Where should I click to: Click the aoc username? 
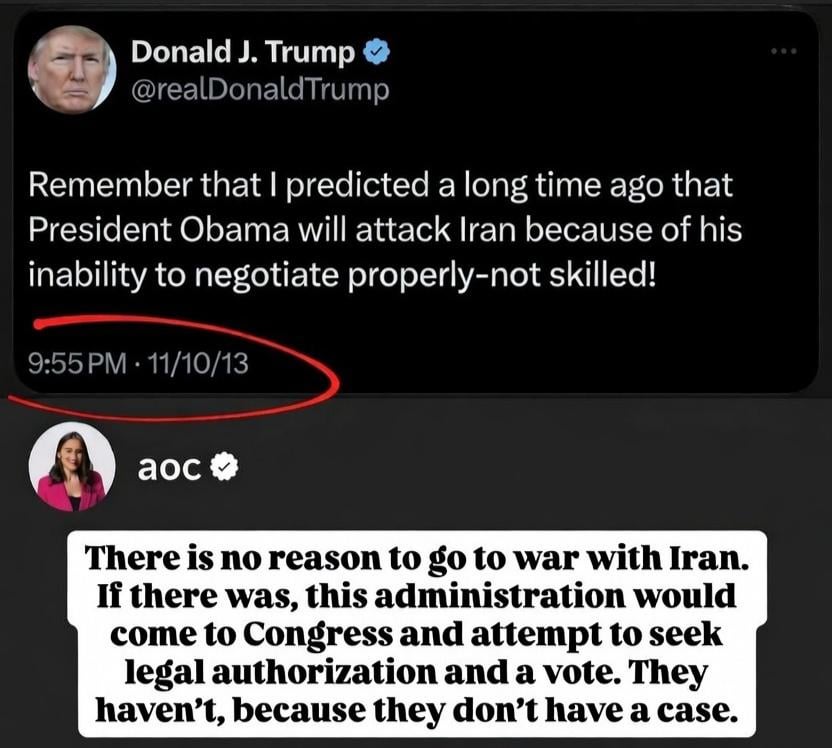coord(169,467)
